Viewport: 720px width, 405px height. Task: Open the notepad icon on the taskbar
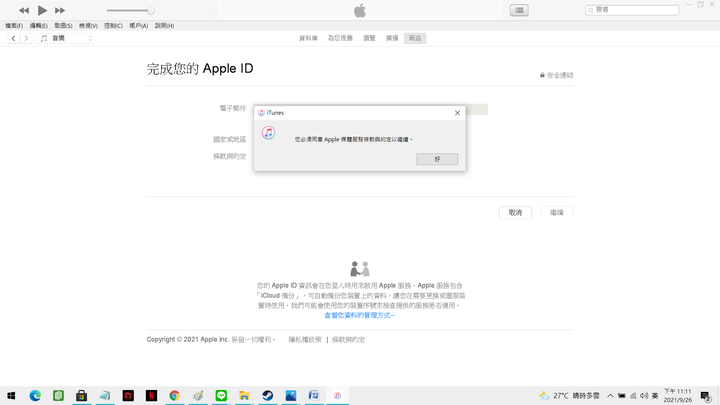tap(105, 395)
